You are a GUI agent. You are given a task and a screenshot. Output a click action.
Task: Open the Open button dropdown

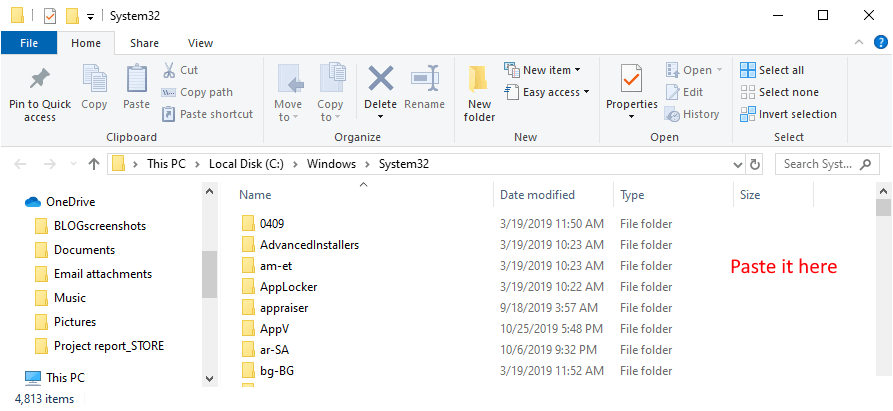coord(719,70)
